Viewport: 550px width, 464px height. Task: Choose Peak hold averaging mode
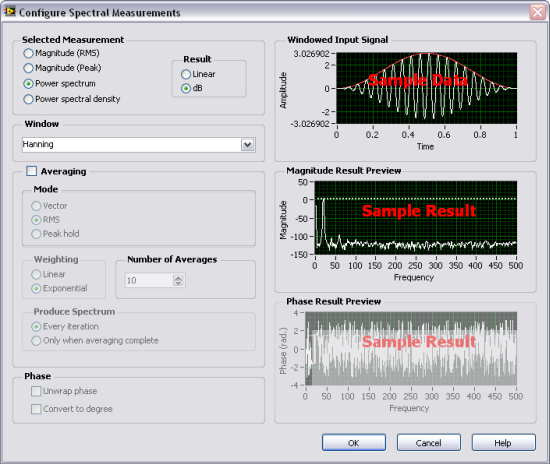55,234
